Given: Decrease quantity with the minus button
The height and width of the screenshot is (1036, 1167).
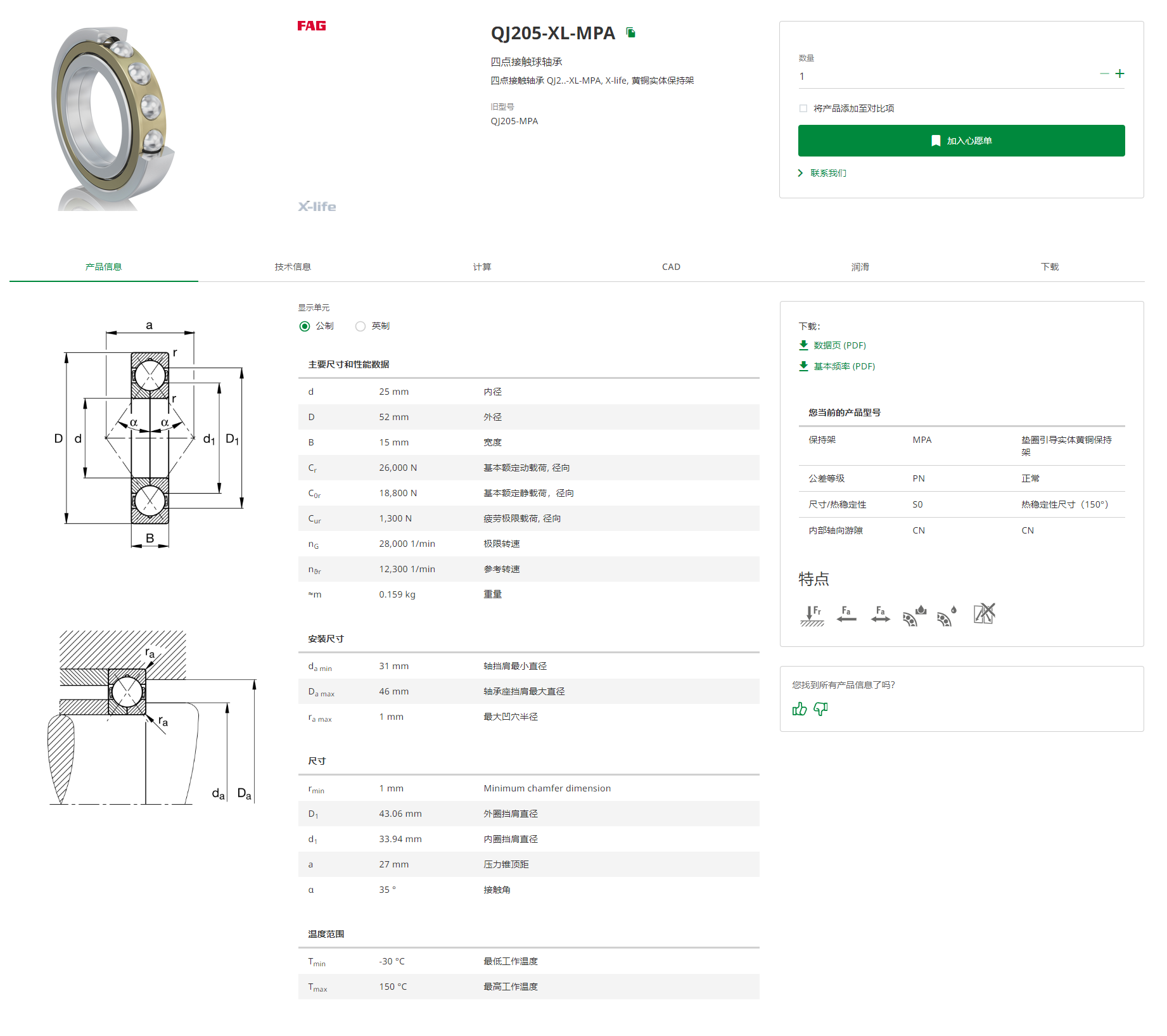Looking at the screenshot, I should click(x=1104, y=74).
